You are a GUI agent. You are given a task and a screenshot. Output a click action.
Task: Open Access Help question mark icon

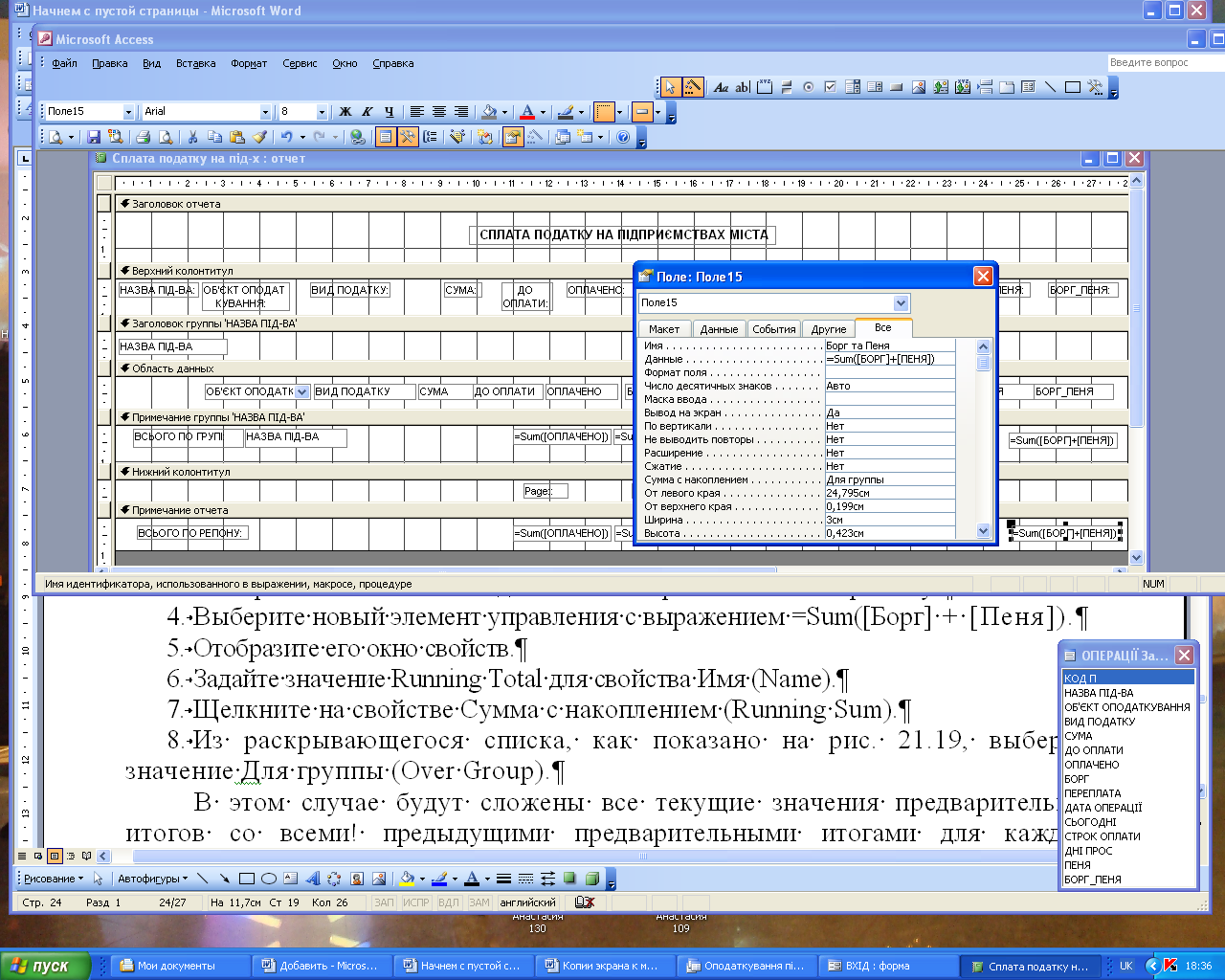[x=624, y=137]
